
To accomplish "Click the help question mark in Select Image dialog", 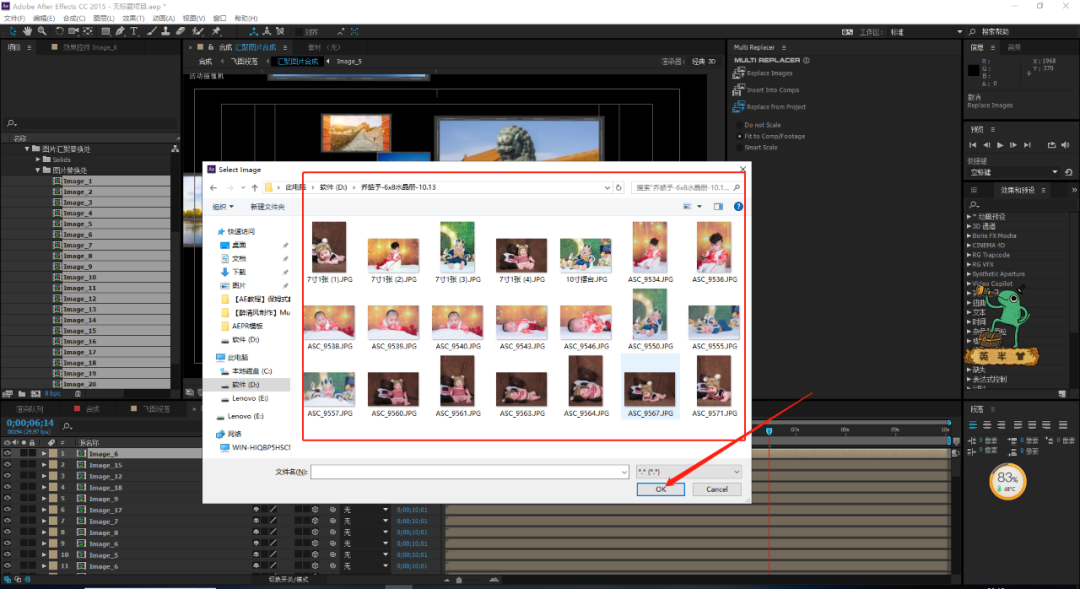I will click(738, 207).
